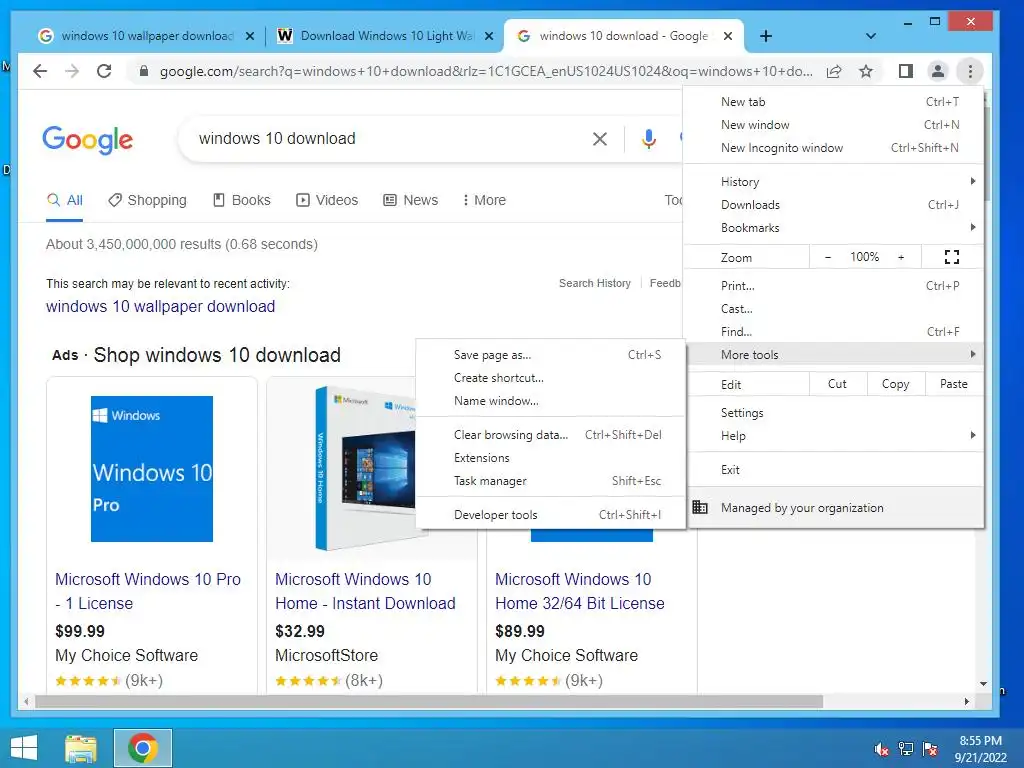The width and height of the screenshot is (1024, 768).
Task: Switch to the Shopping search tab
Action: [x=148, y=200]
